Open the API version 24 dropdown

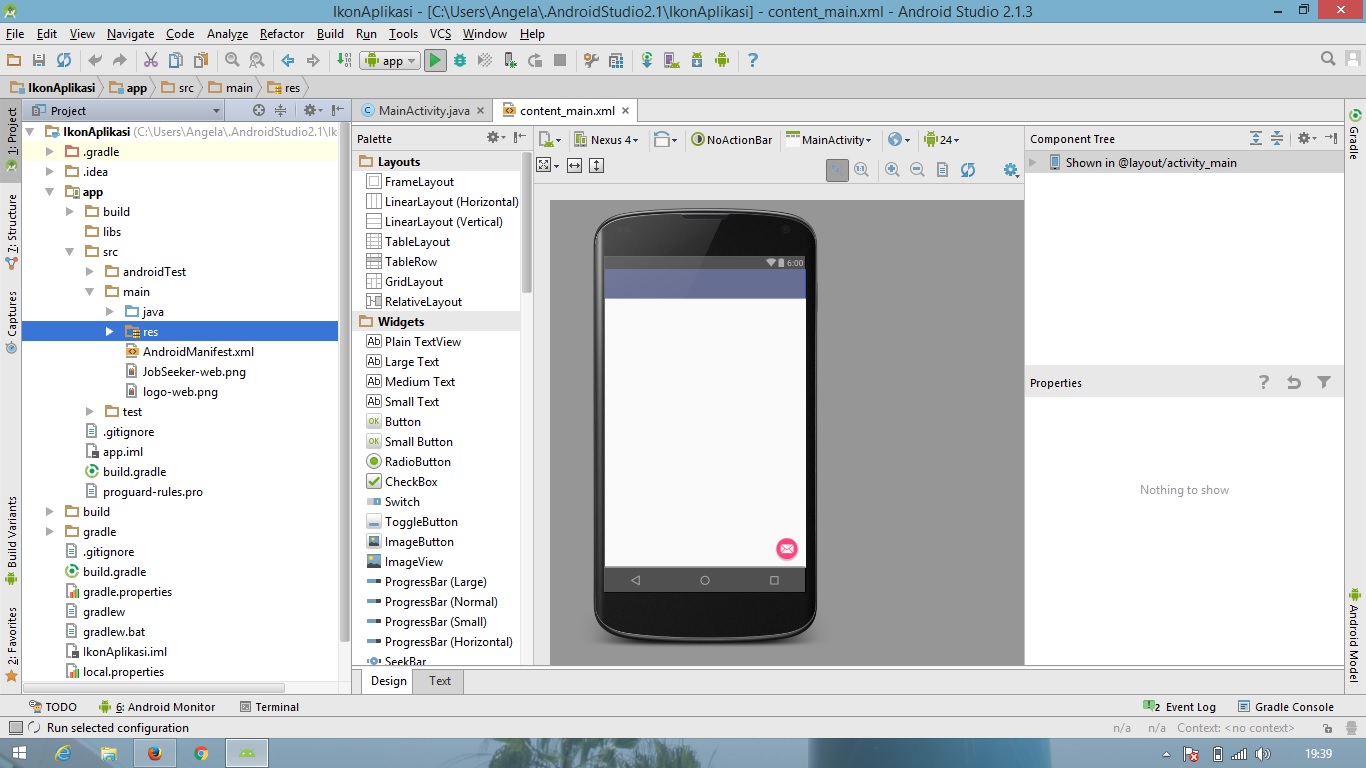(x=941, y=141)
